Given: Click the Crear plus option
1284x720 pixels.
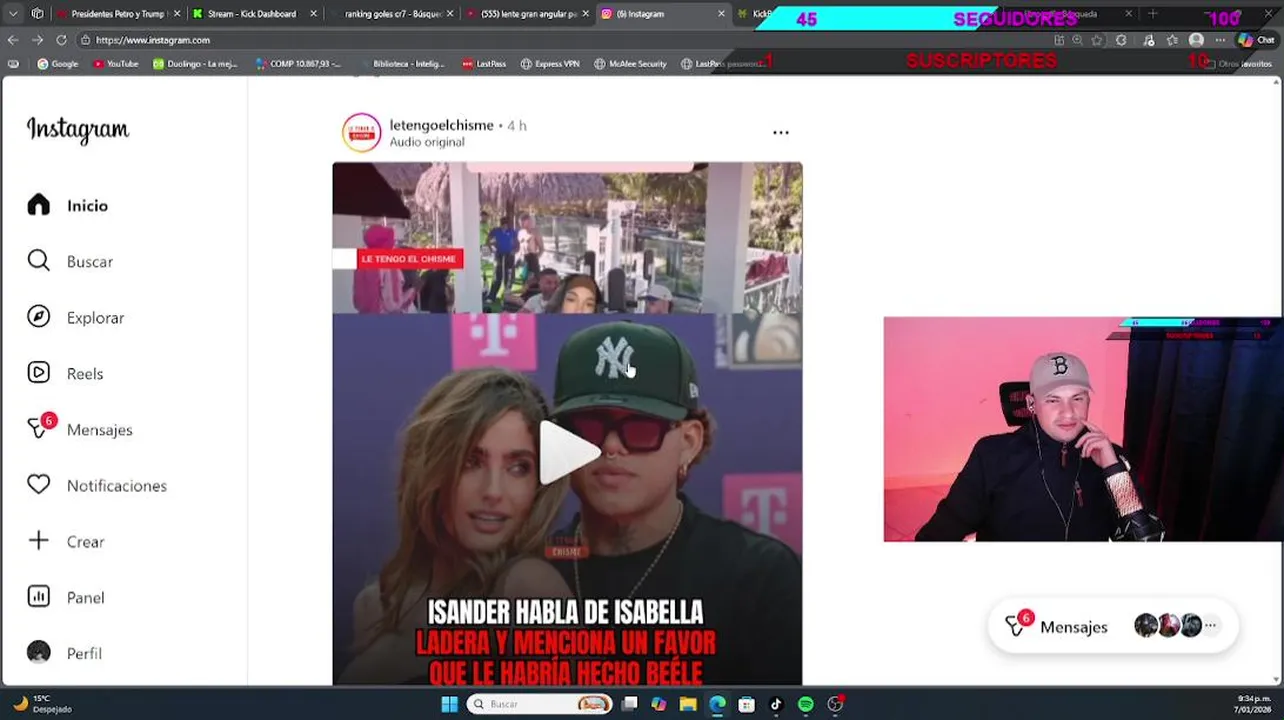Looking at the screenshot, I should click(x=66, y=541).
